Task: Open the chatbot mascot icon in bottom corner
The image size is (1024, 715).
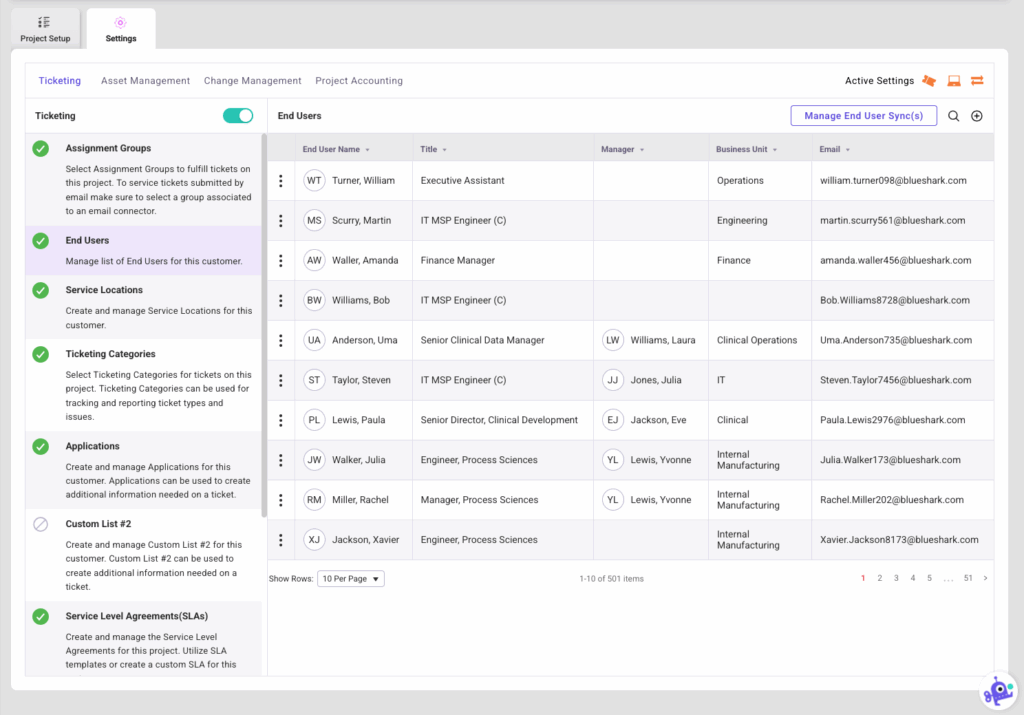Action: [997, 690]
